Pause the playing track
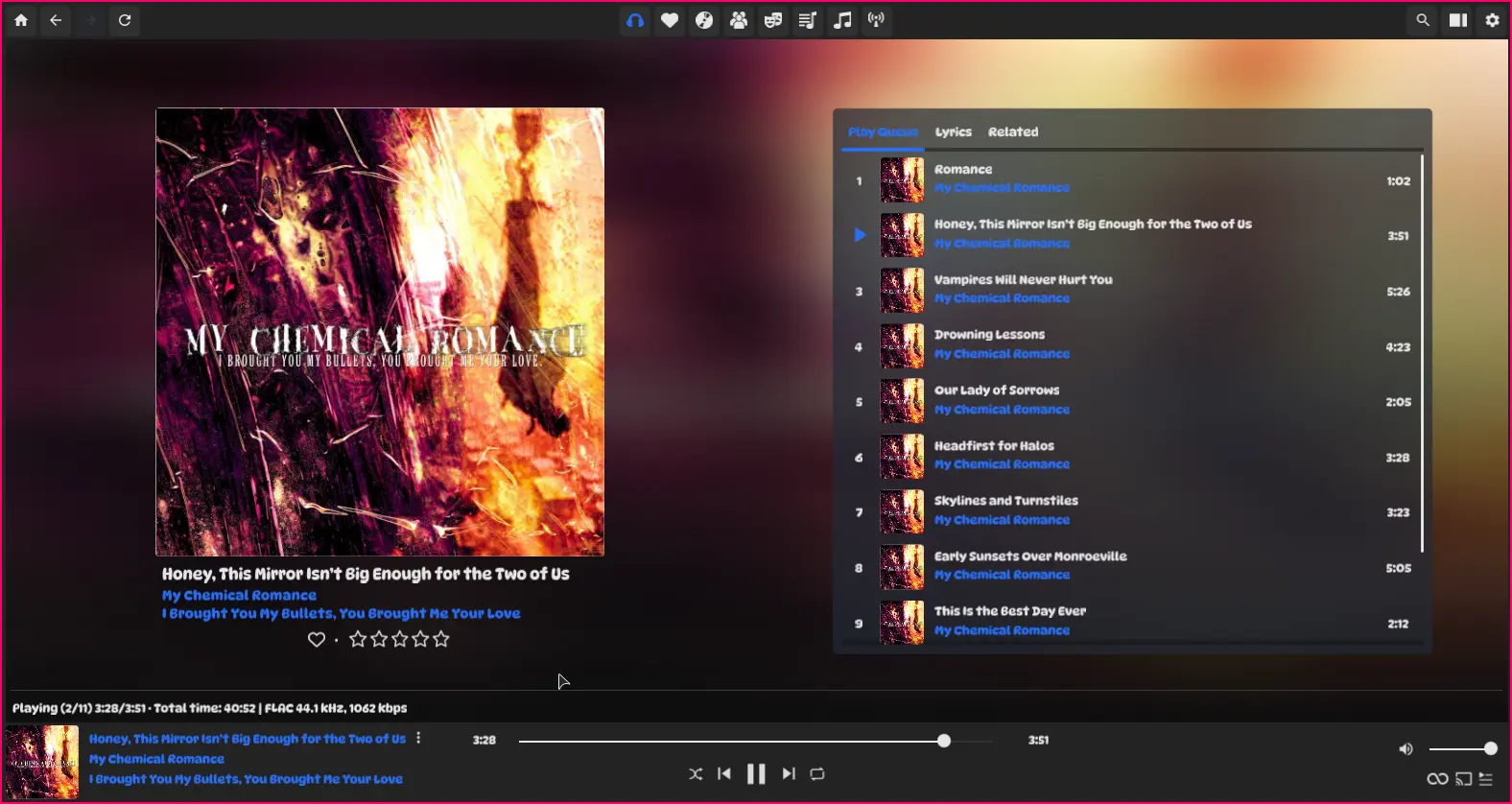Viewport: 1512px width, 804px height. coord(756,773)
